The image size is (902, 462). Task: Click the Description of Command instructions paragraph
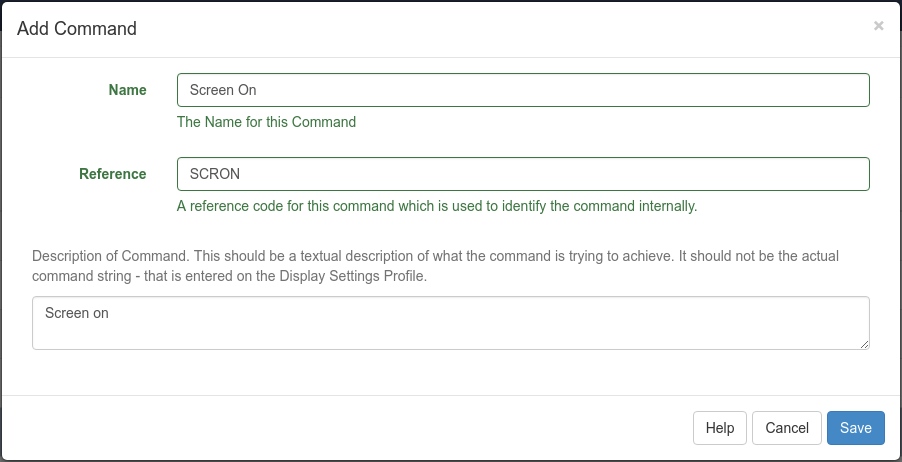(434, 266)
